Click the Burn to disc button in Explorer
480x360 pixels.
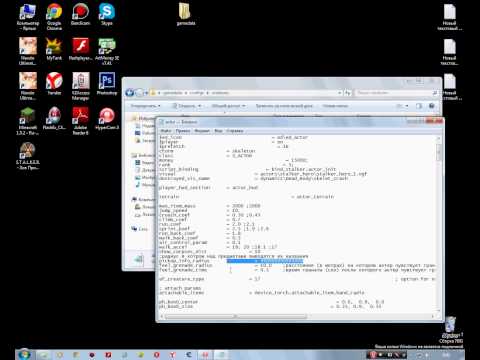tap(284, 106)
